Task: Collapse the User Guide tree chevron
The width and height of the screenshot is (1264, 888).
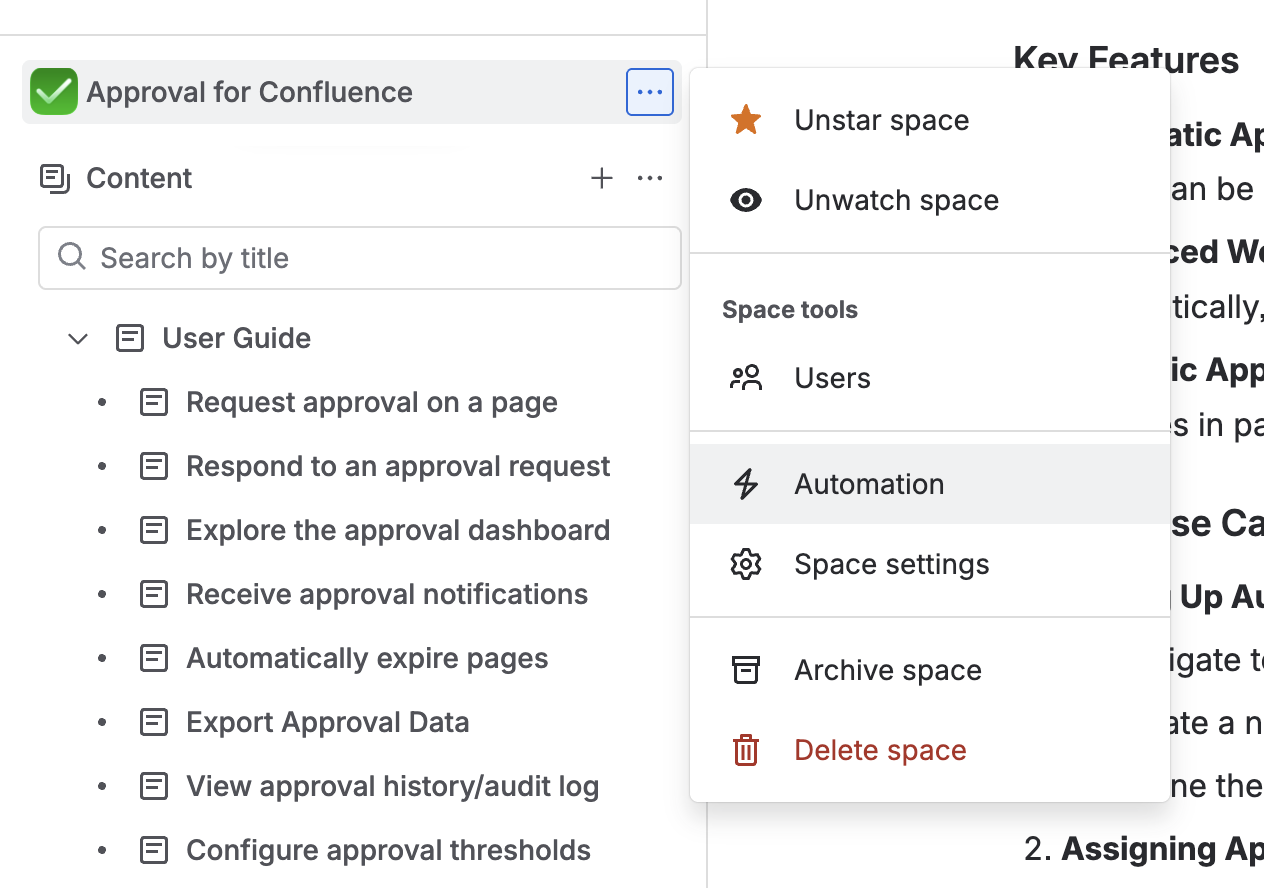Action: tap(78, 339)
